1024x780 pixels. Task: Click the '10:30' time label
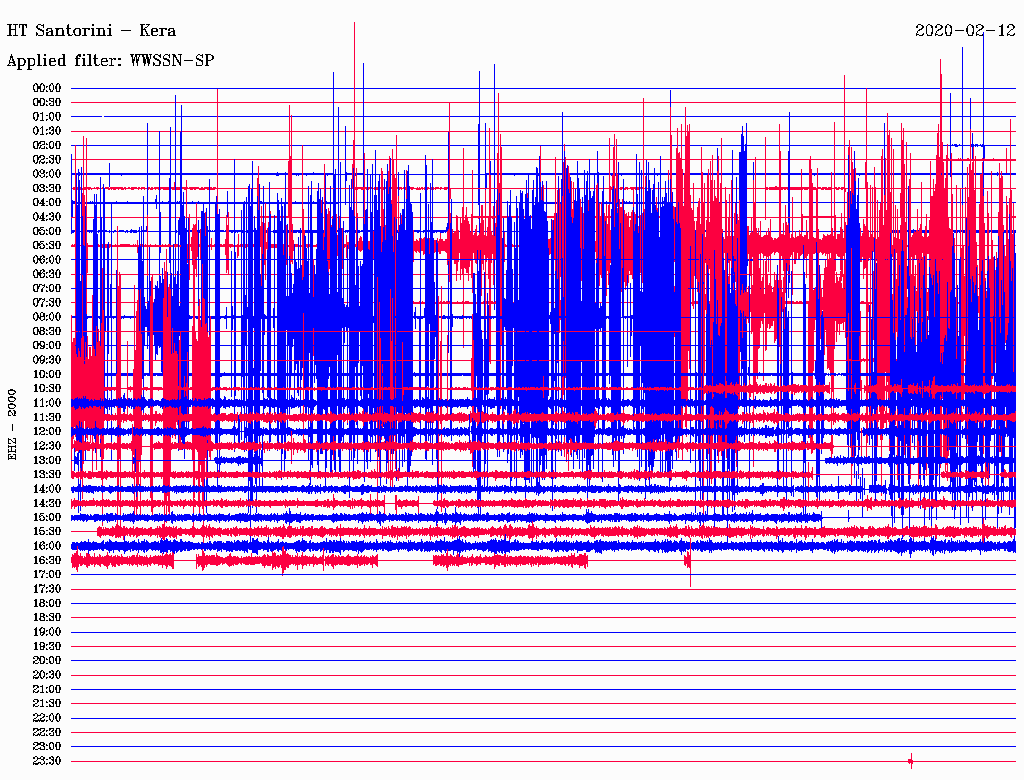[x=47, y=389]
